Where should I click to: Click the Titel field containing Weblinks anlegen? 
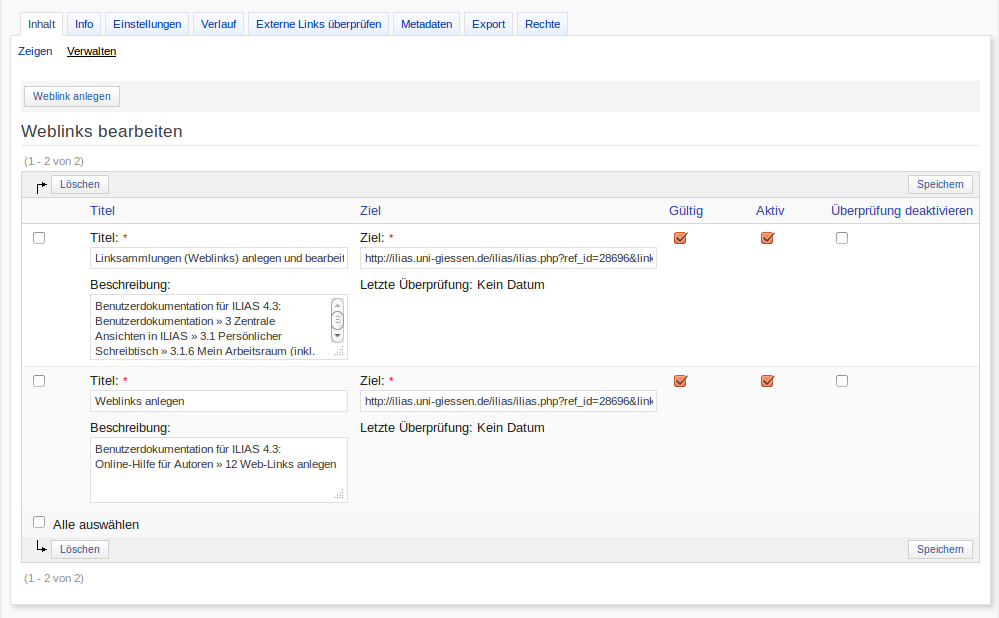click(x=218, y=401)
